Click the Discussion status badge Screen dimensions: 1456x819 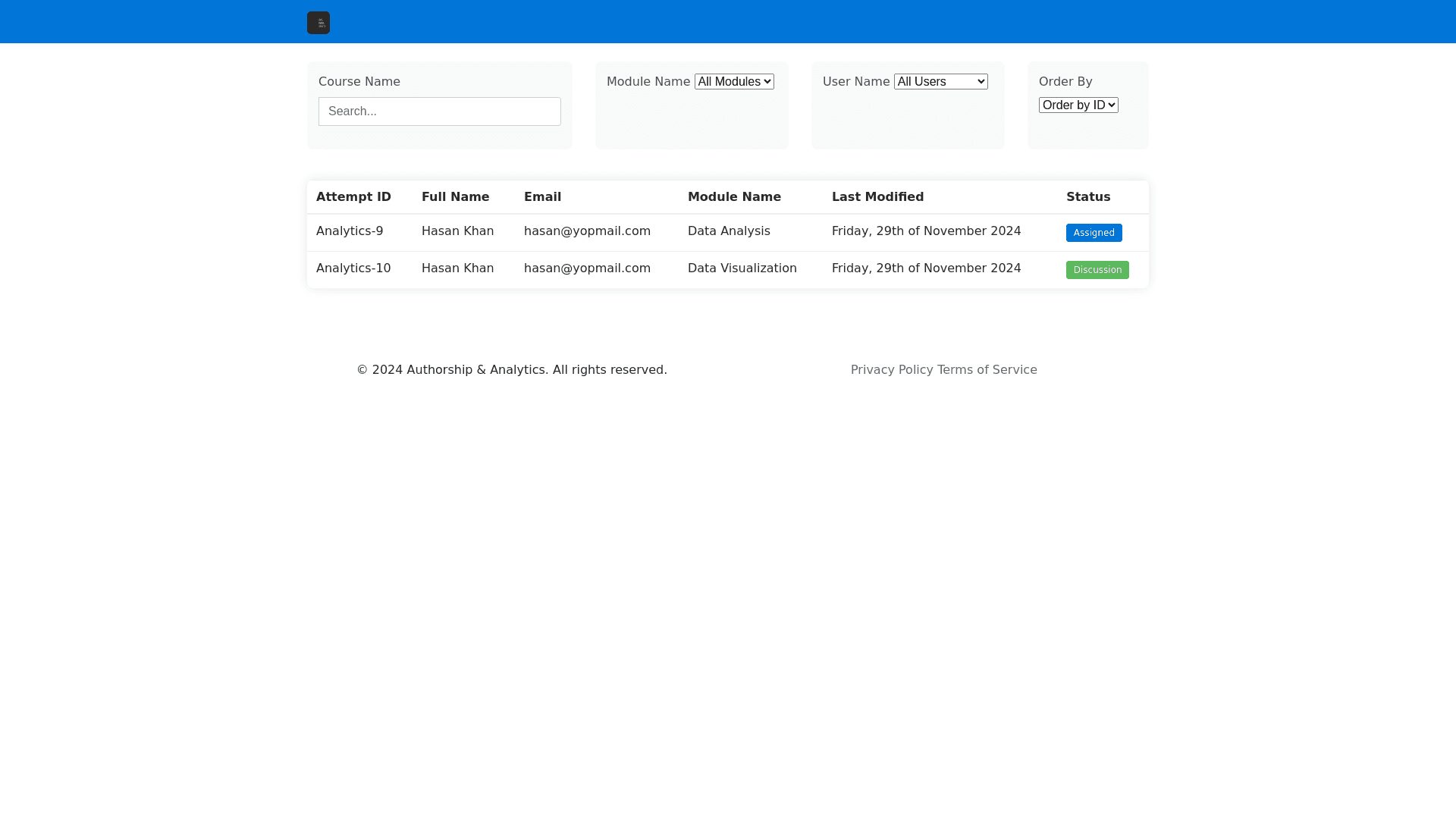(x=1097, y=270)
